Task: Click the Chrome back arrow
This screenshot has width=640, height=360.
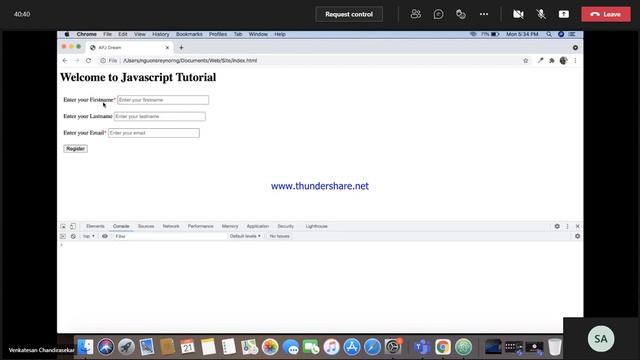Action: click(x=65, y=60)
